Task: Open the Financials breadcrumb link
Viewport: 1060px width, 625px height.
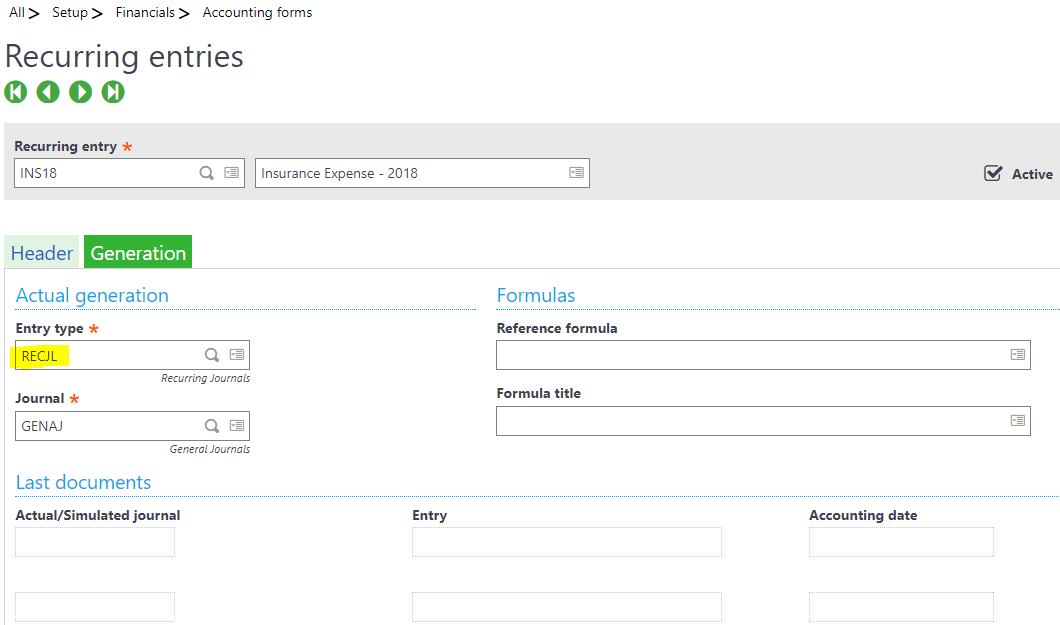Action: pyautogui.click(x=143, y=12)
